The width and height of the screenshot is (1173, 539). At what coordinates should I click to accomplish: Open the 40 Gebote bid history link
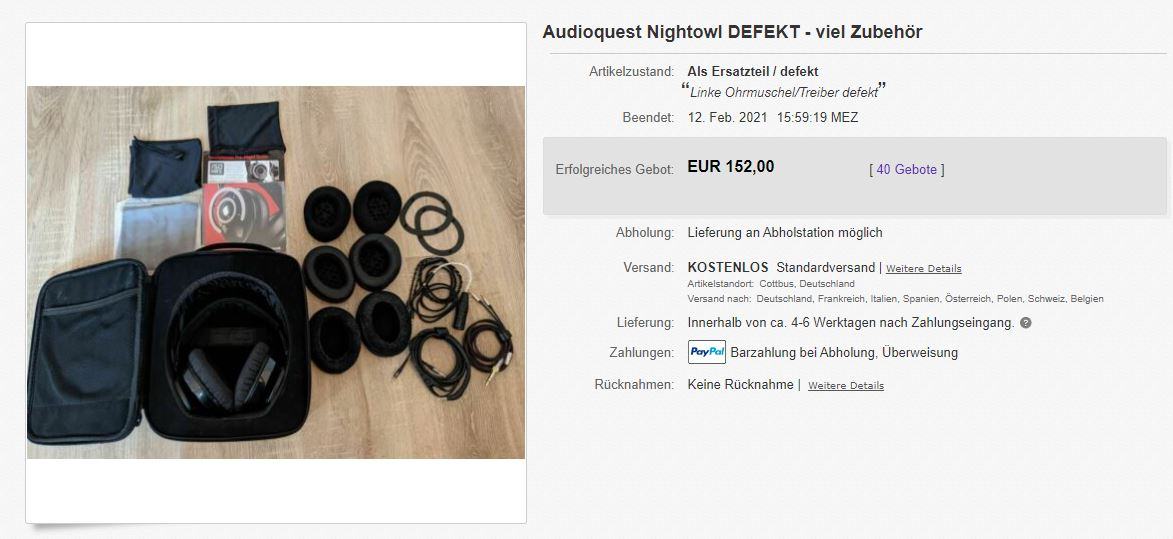click(907, 170)
